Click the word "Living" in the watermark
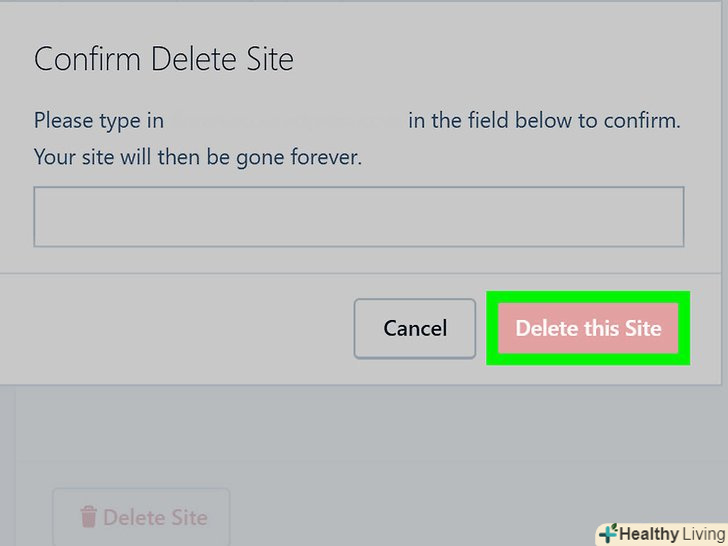This screenshot has width=728, height=546. [699, 534]
